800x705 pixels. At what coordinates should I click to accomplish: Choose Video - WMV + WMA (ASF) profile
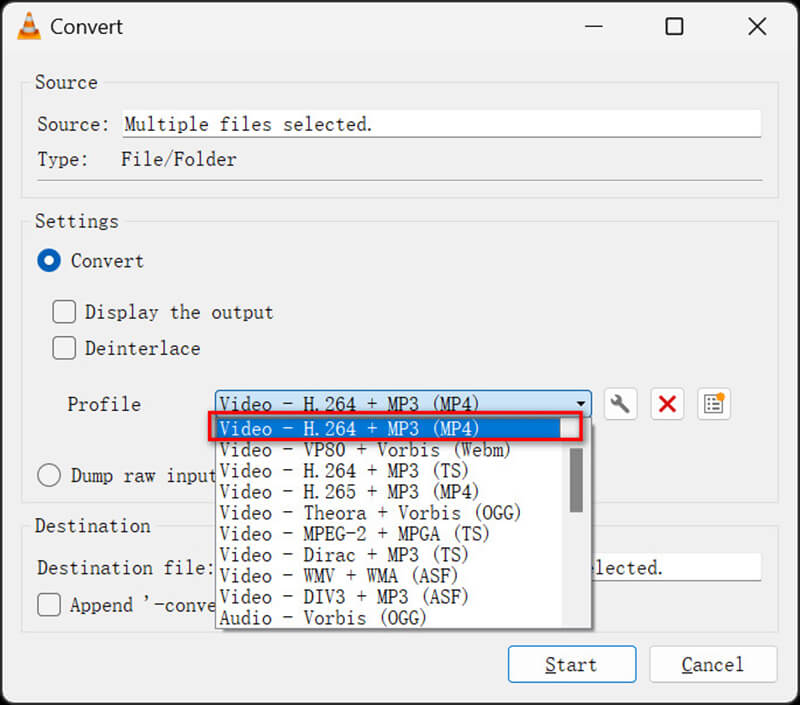pyautogui.click(x=391, y=576)
